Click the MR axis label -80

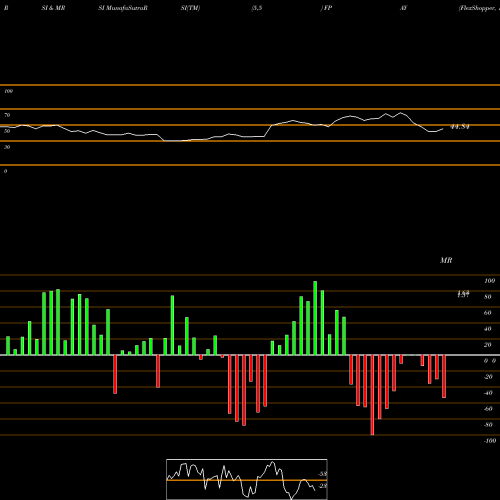point(488,425)
